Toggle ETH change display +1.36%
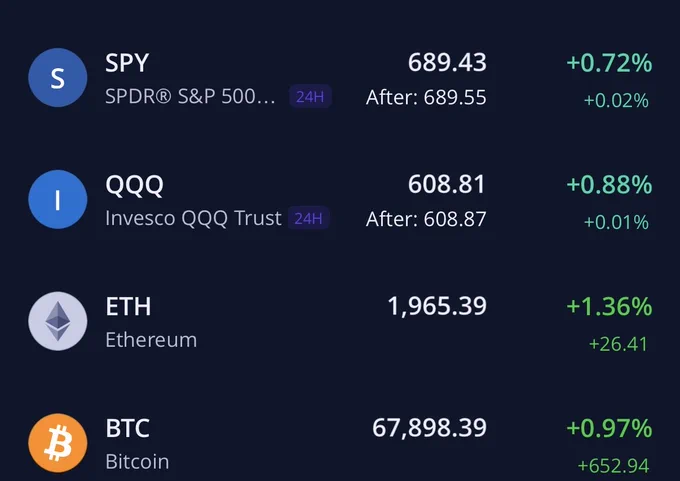The width and height of the screenshot is (680, 481). [x=609, y=307]
